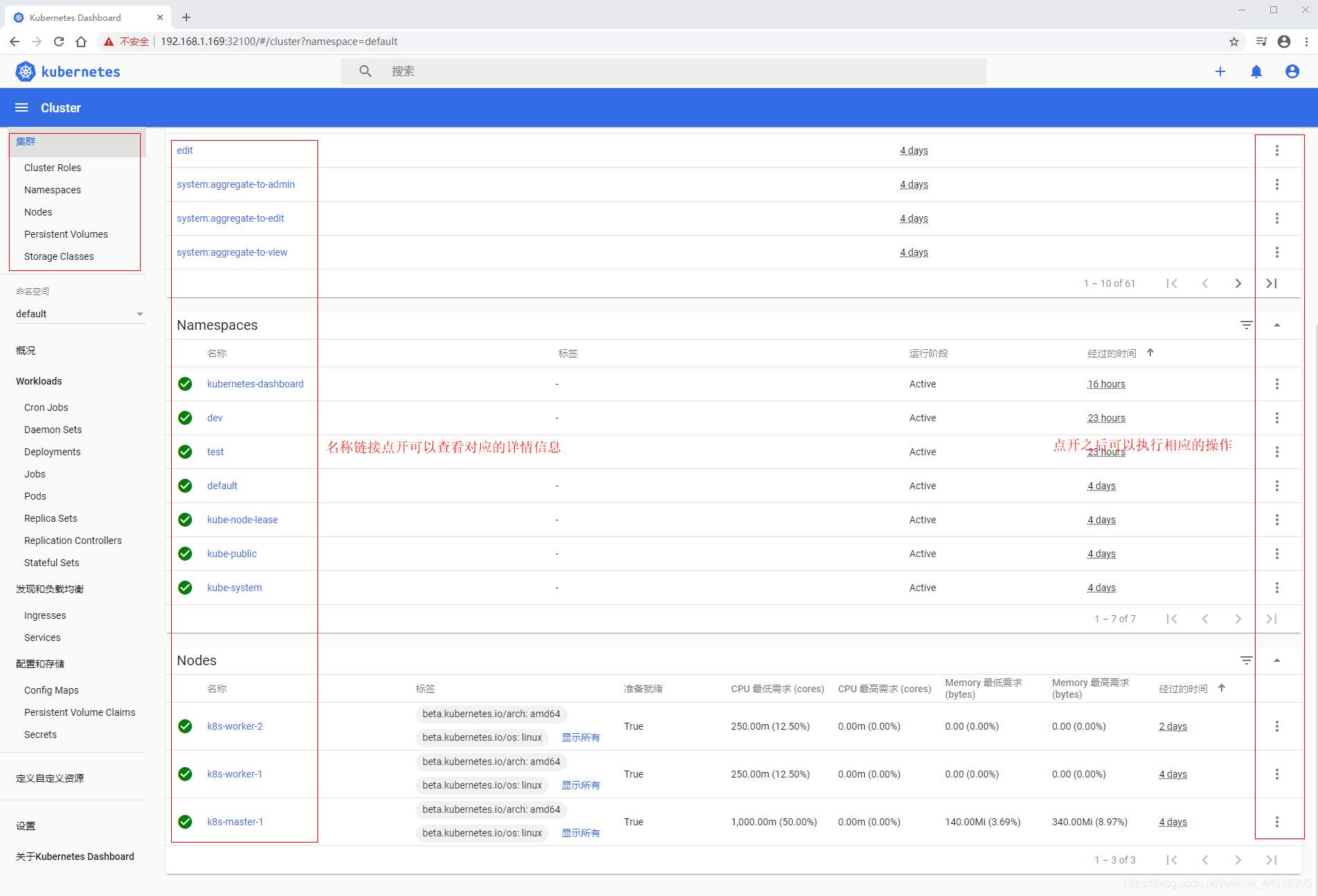Open actions menu for k8s-worker-1 node
This screenshot has width=1318, height=896.
pos(1277,774)
